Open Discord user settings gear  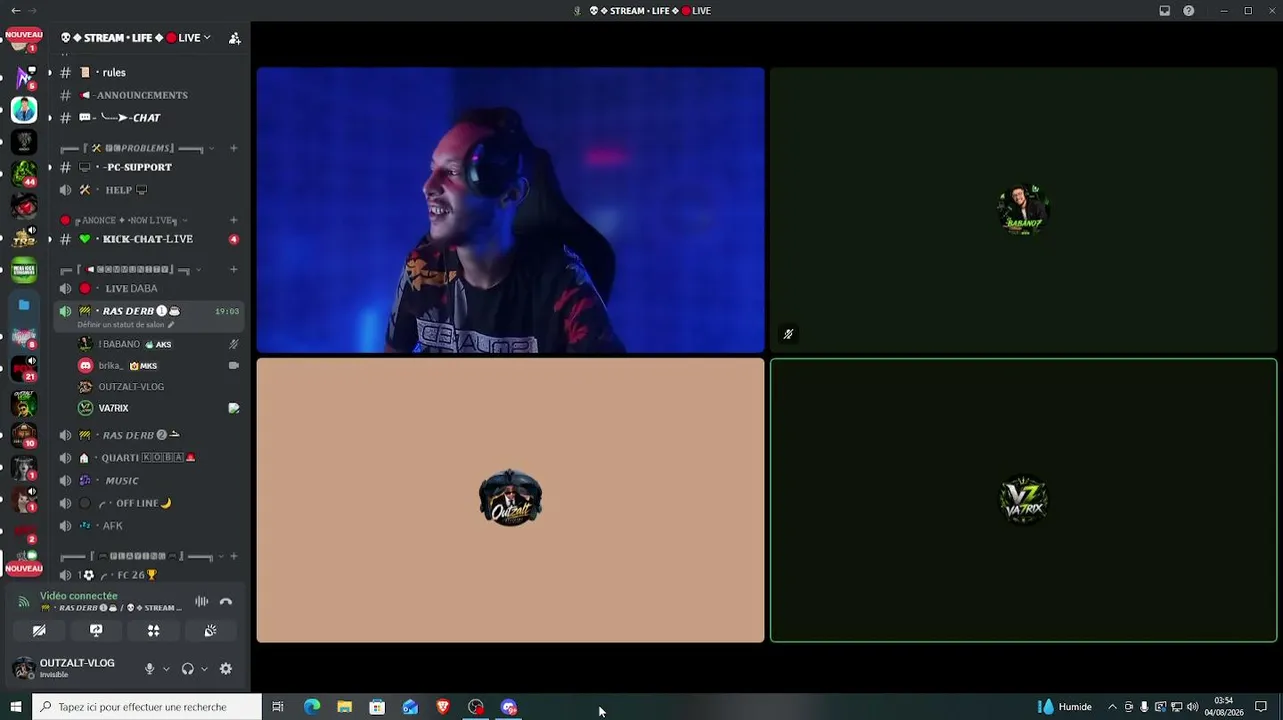226,669
